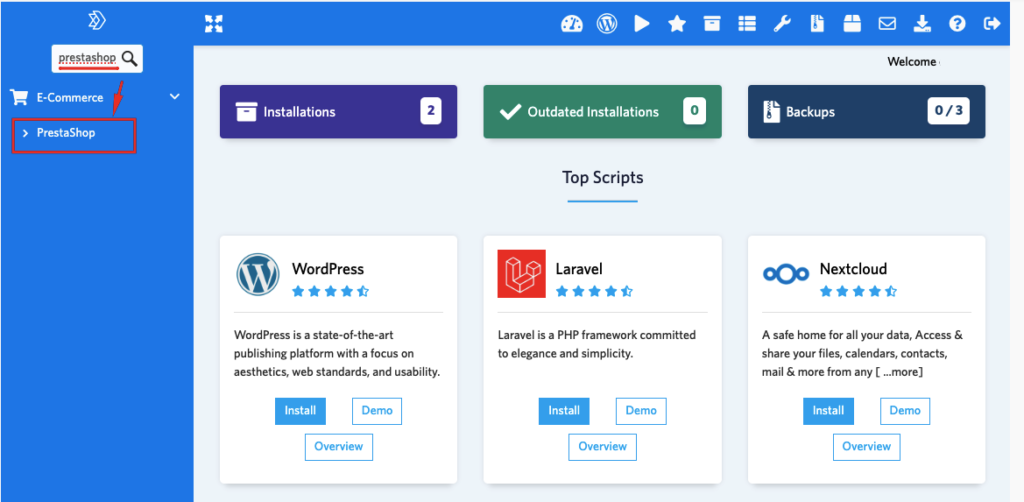Collapse the E-Commerce category chevron
1024x502 pixels.
point(174,97)
